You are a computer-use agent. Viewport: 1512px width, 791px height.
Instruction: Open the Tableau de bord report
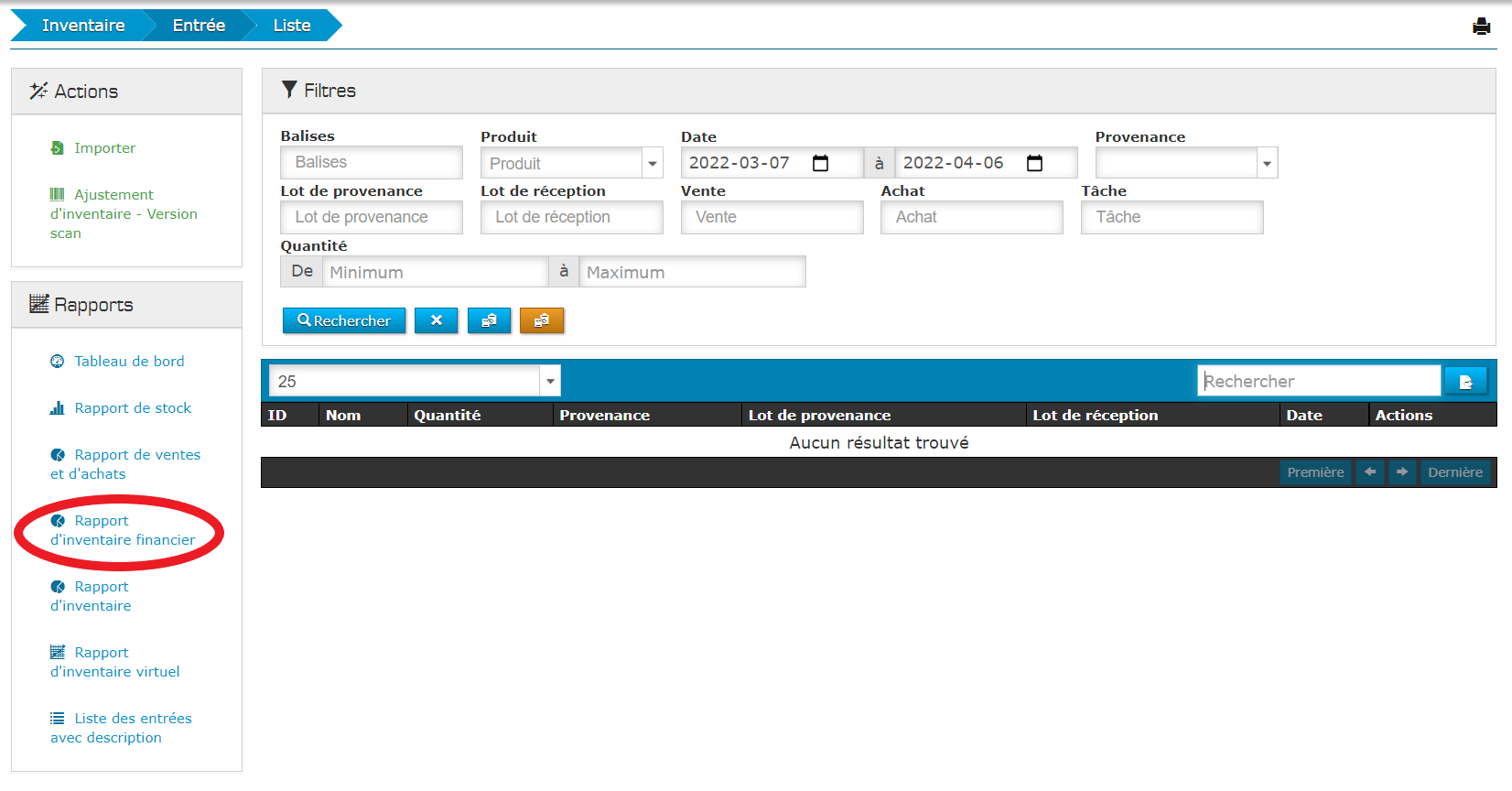pyautogui.click(x=129, y=362)
